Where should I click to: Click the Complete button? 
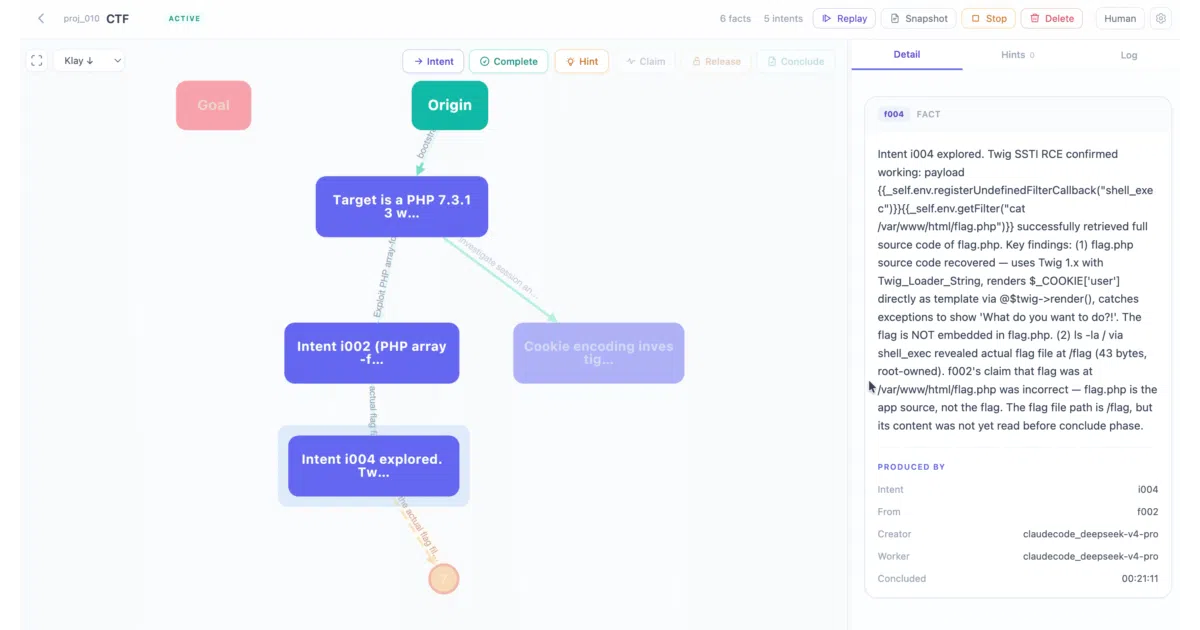(x=508, y=61)
